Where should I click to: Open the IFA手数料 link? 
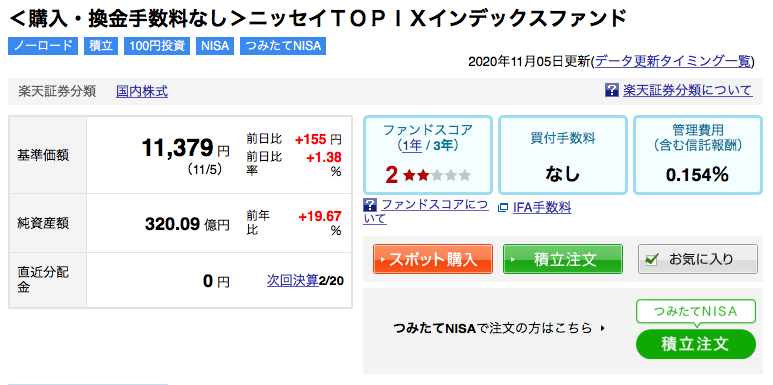542,208
